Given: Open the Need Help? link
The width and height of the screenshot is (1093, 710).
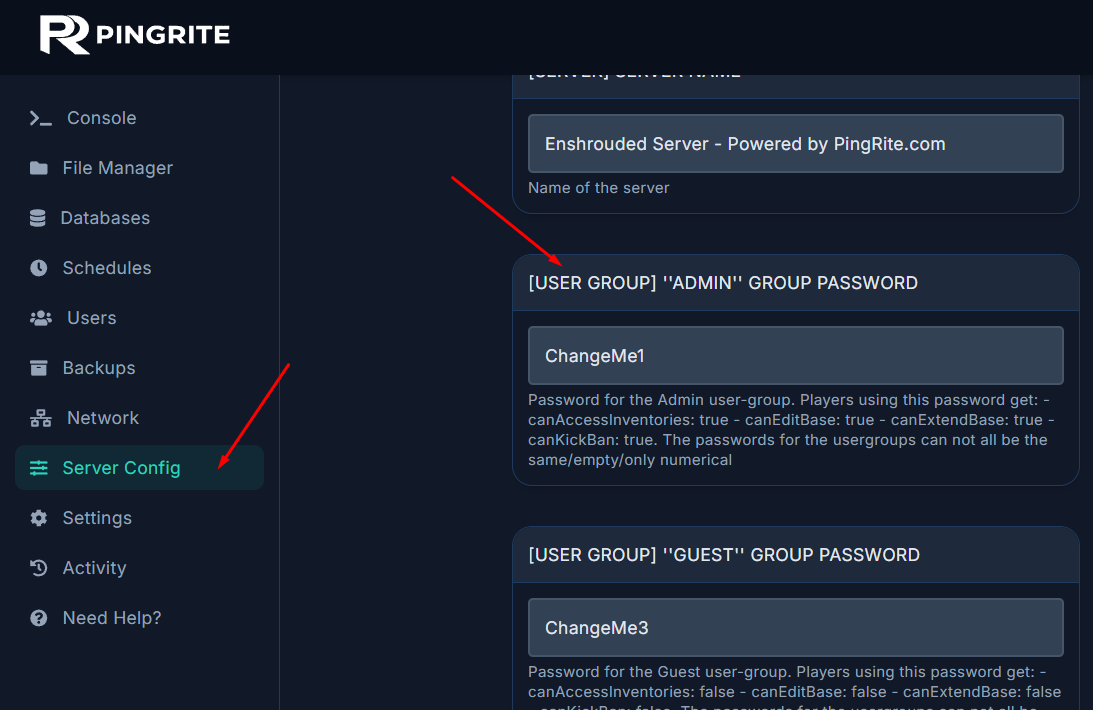Looking at the screenshot, I should point(111,618).
